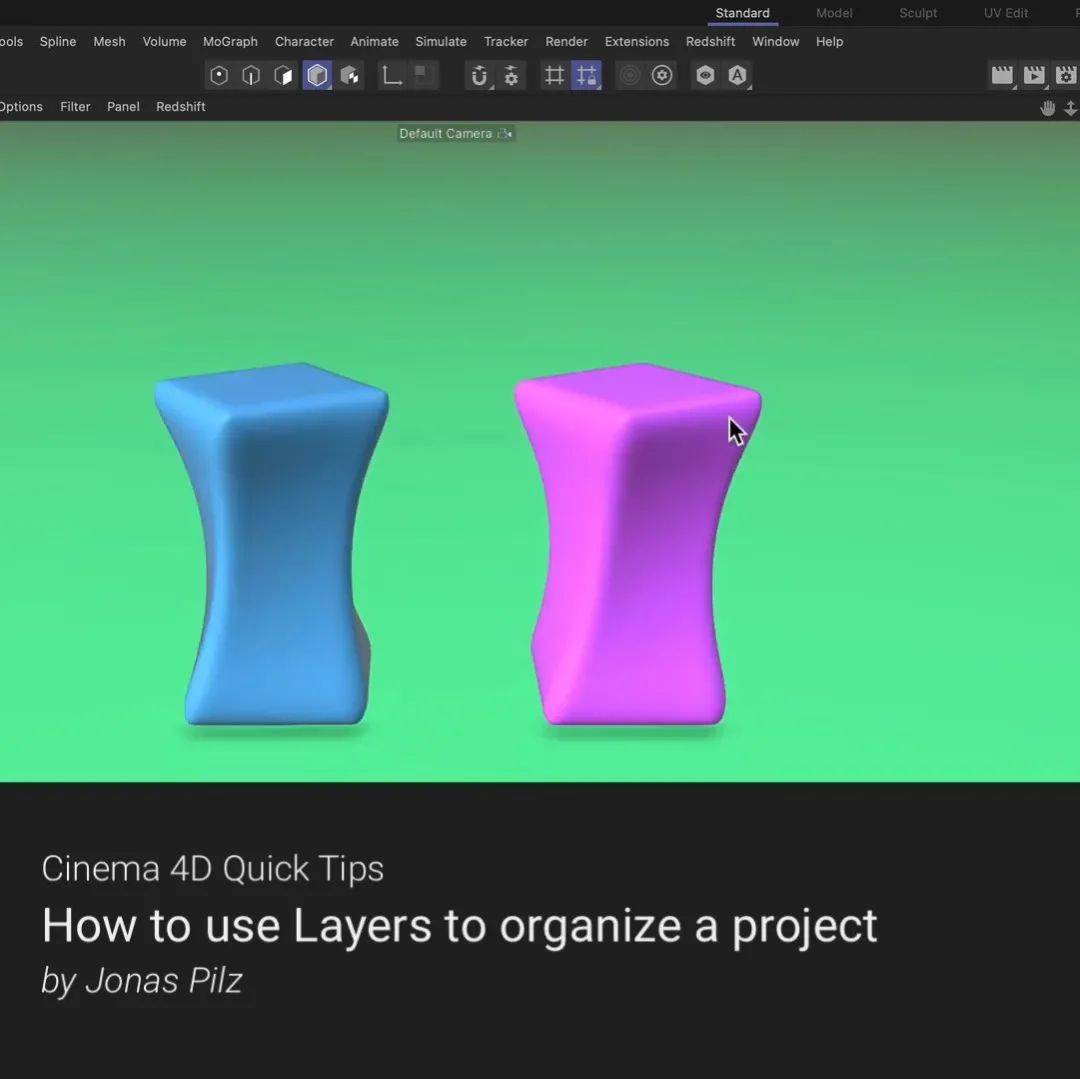The height and width of the screenshot is (1079, 1080).
Task: Activate Polygons mode
Action: coord(283,75)
